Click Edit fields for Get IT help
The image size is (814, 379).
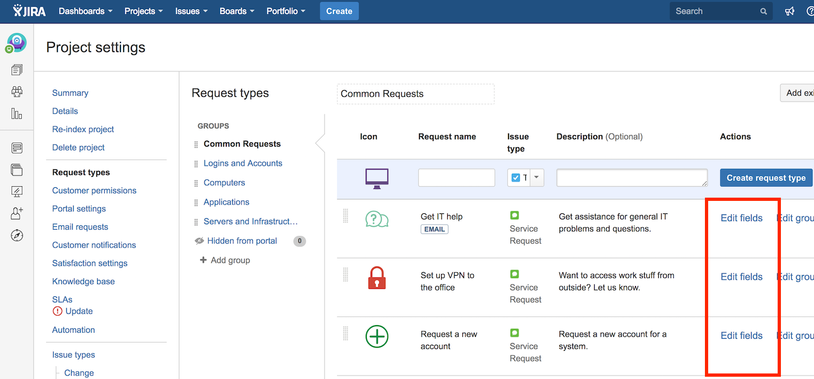coord(741,218)
